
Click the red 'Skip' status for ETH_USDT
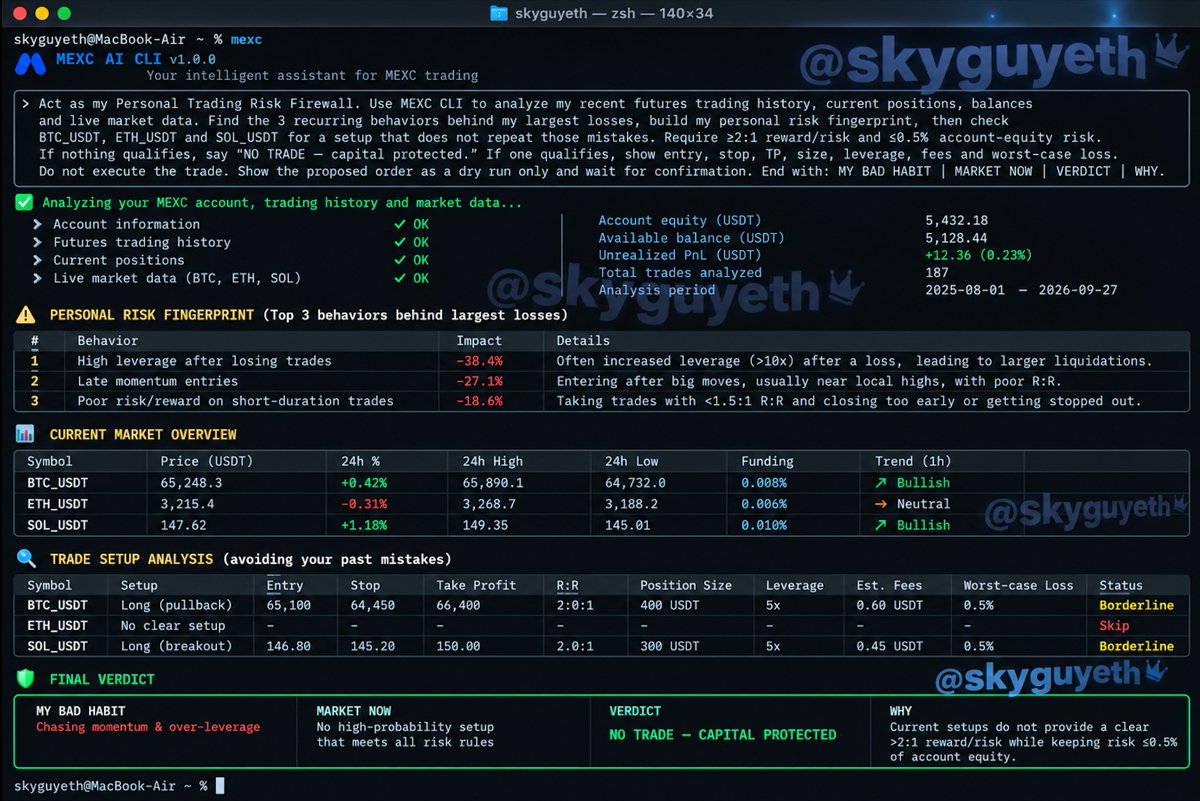[x=1114, y=626]
